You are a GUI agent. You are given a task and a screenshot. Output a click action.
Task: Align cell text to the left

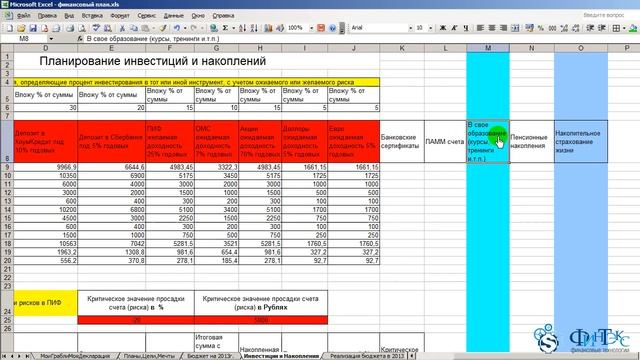pyautogui.click(x=480, y=28)
